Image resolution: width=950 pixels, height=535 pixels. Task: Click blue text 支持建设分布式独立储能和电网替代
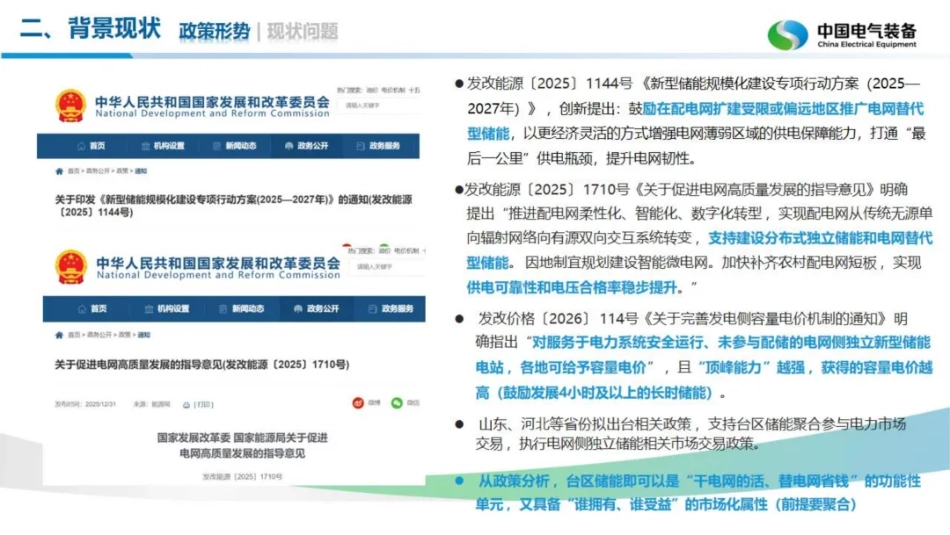tap(820, 238)
